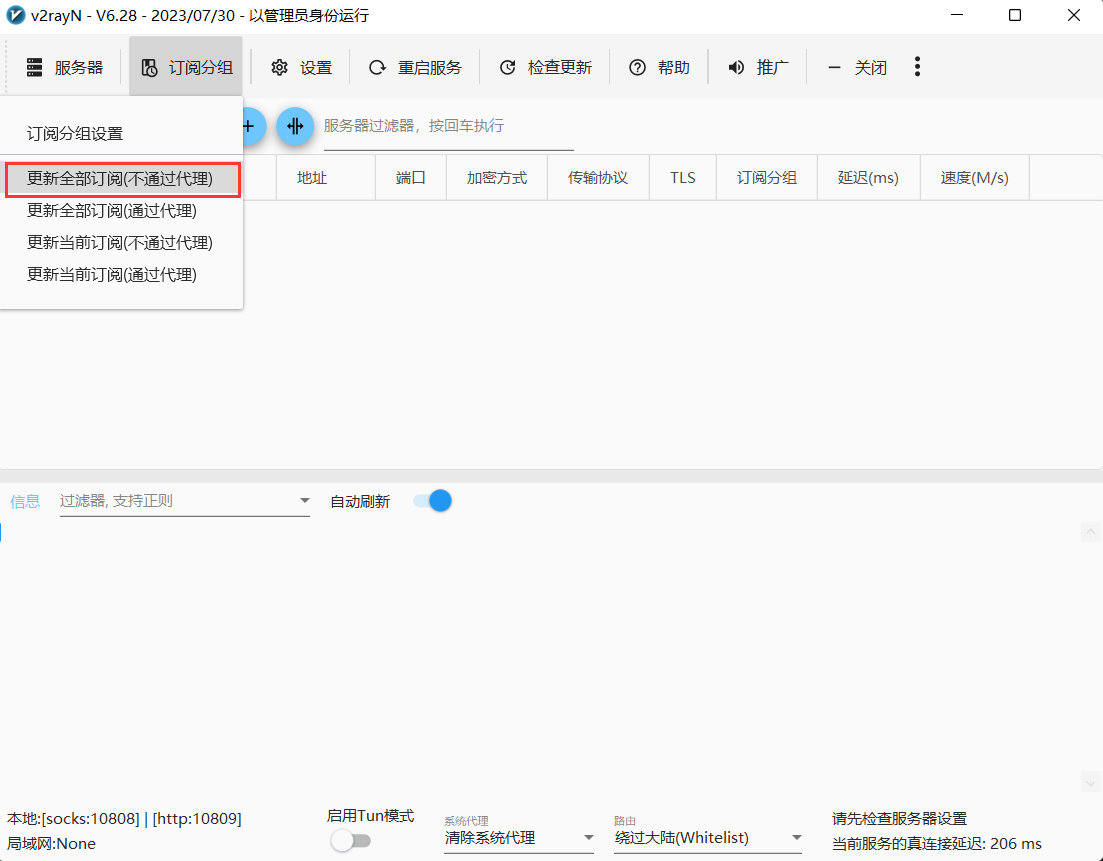
Task: Click the 服务器过滤器 server filter input field
Action: pyautogui.click(x=447, y=126)
